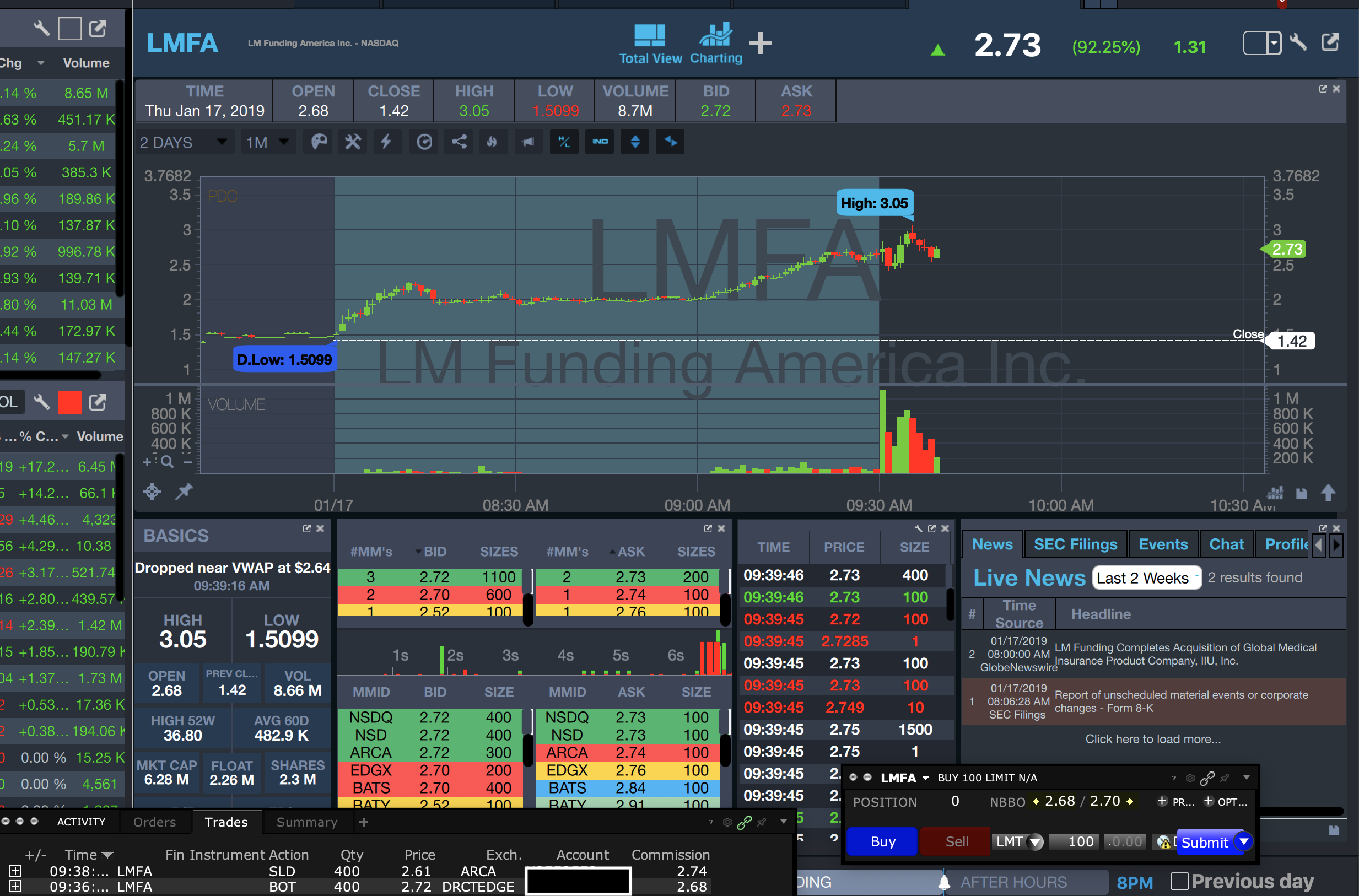Toggle the IND indicators button
This screenshot has width=1359, height=896.
click(600, 142)
